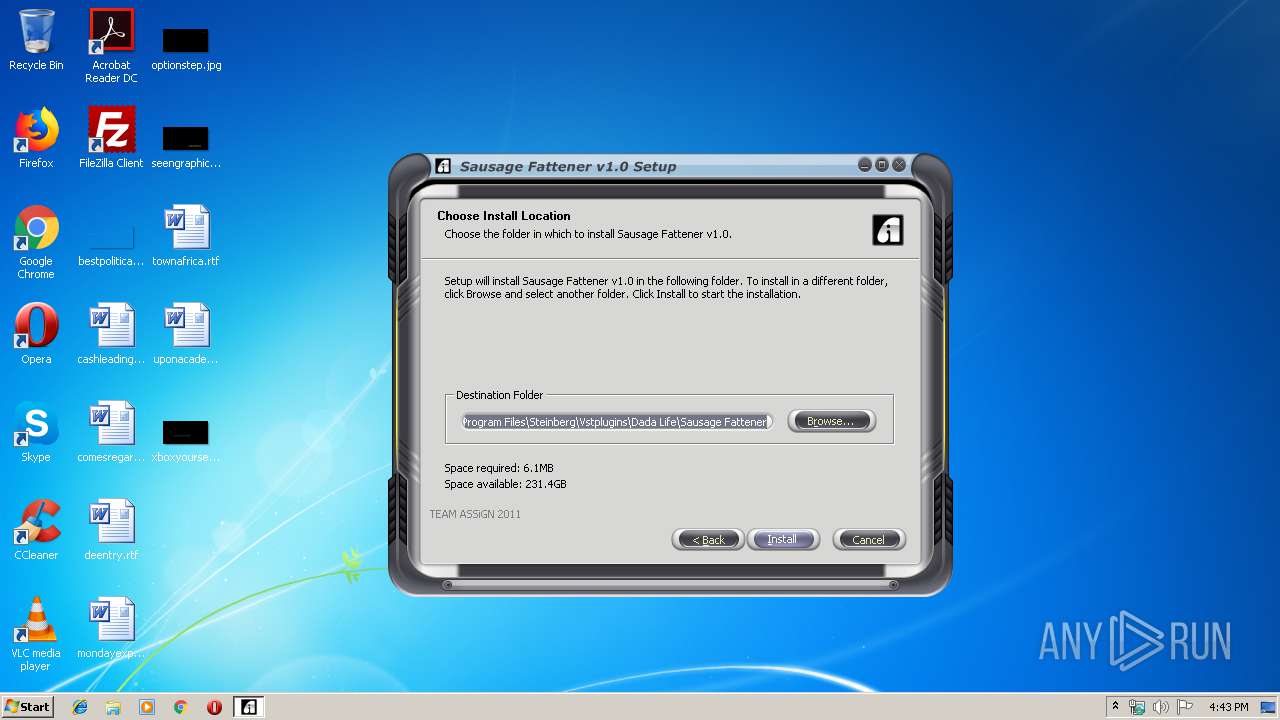Select the comesregar document on desktop
Viewport: 1280px width, 720px height.
click(x=111, y=432)
